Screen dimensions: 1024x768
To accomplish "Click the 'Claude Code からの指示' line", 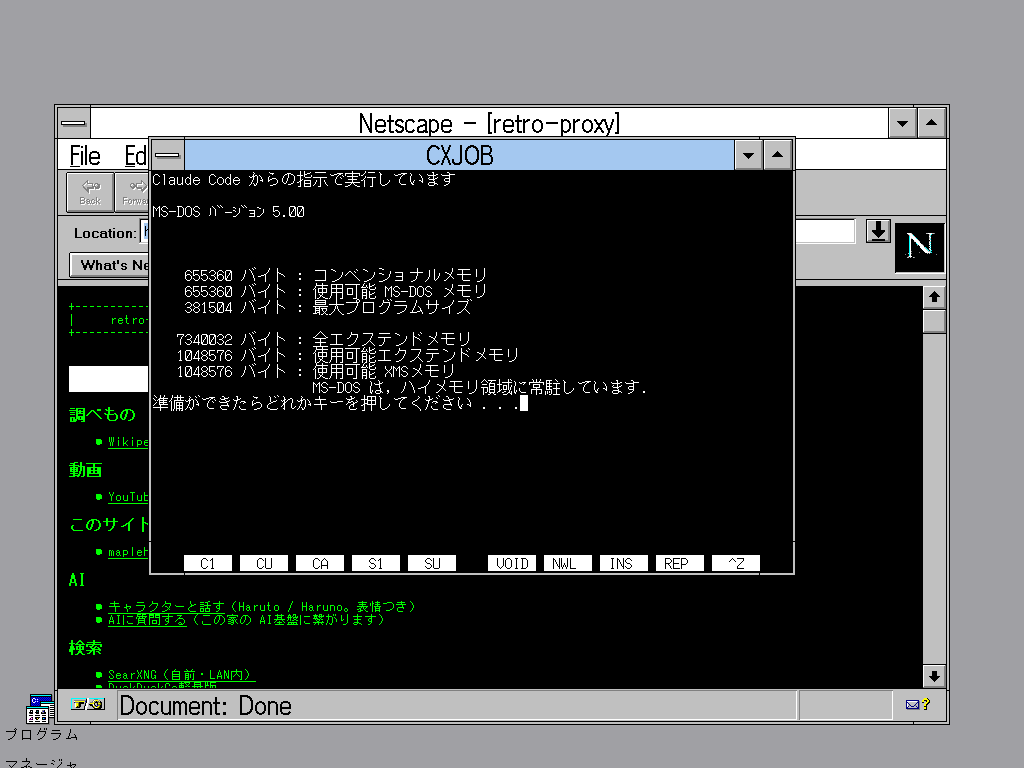I will (304, 179).
